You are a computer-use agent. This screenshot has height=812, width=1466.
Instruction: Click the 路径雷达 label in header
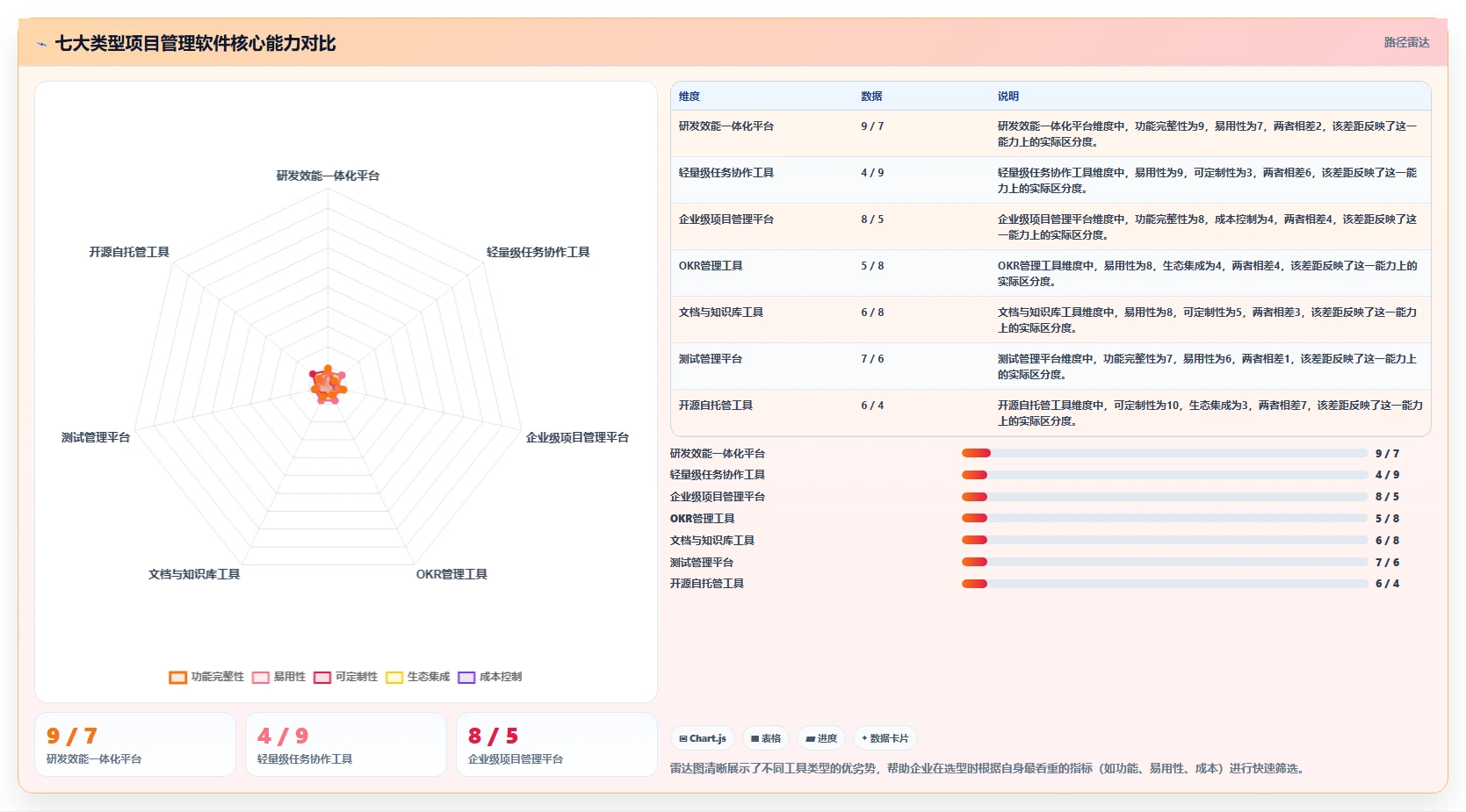tap(1406, 42)
